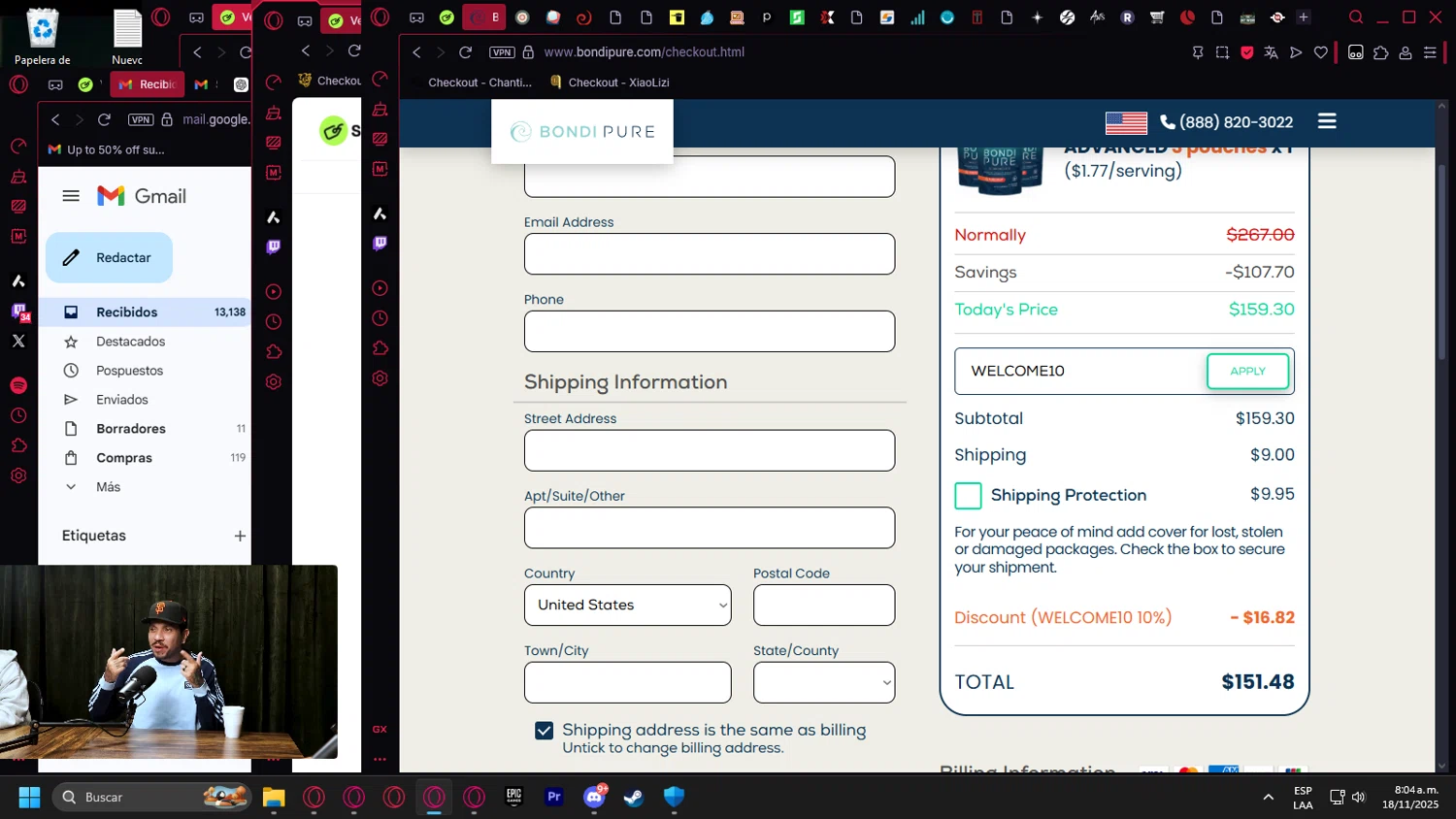Create new label with Etiquetas plus icon
The image size is (1456, 819).
click(240, 536)
